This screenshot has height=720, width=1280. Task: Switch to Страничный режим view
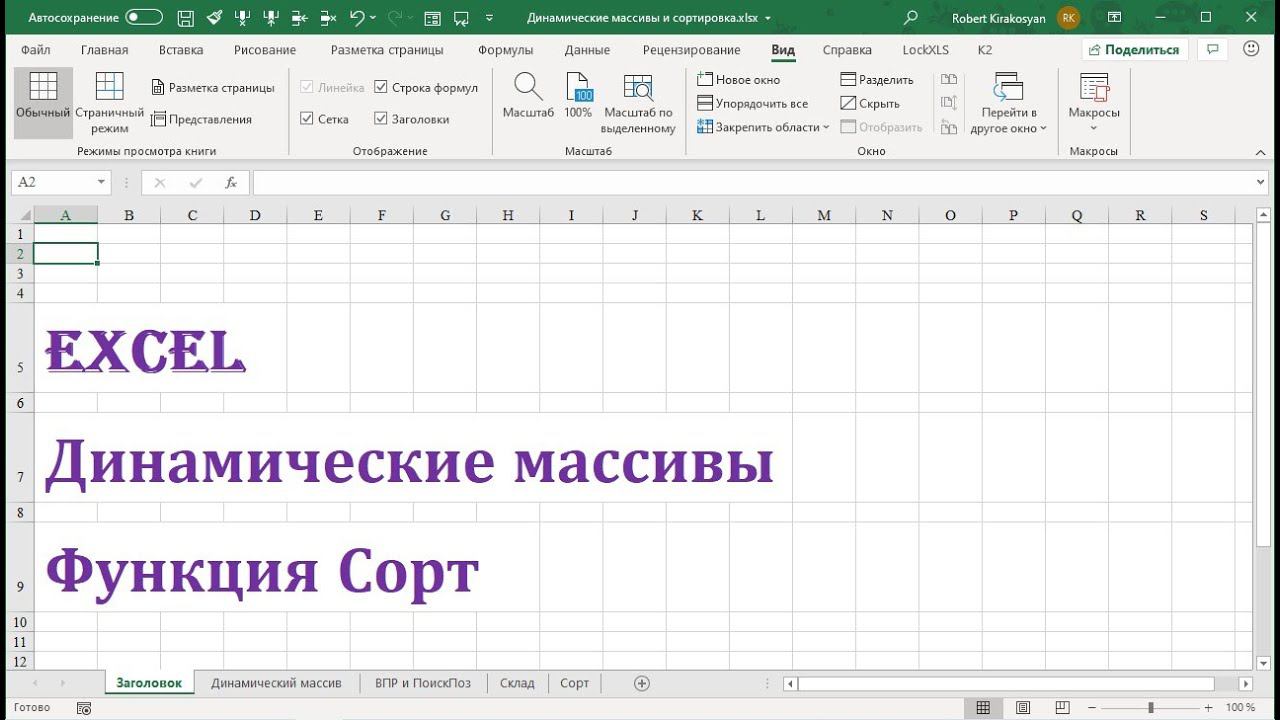[110, 103]
